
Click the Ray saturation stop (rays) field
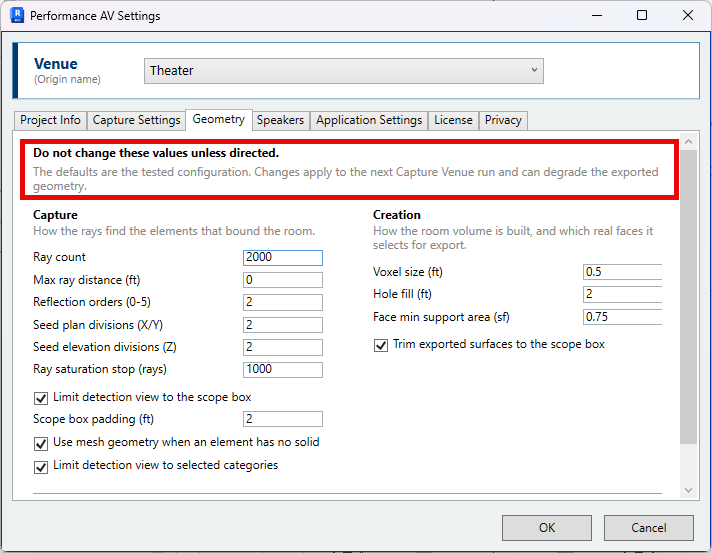282,370
